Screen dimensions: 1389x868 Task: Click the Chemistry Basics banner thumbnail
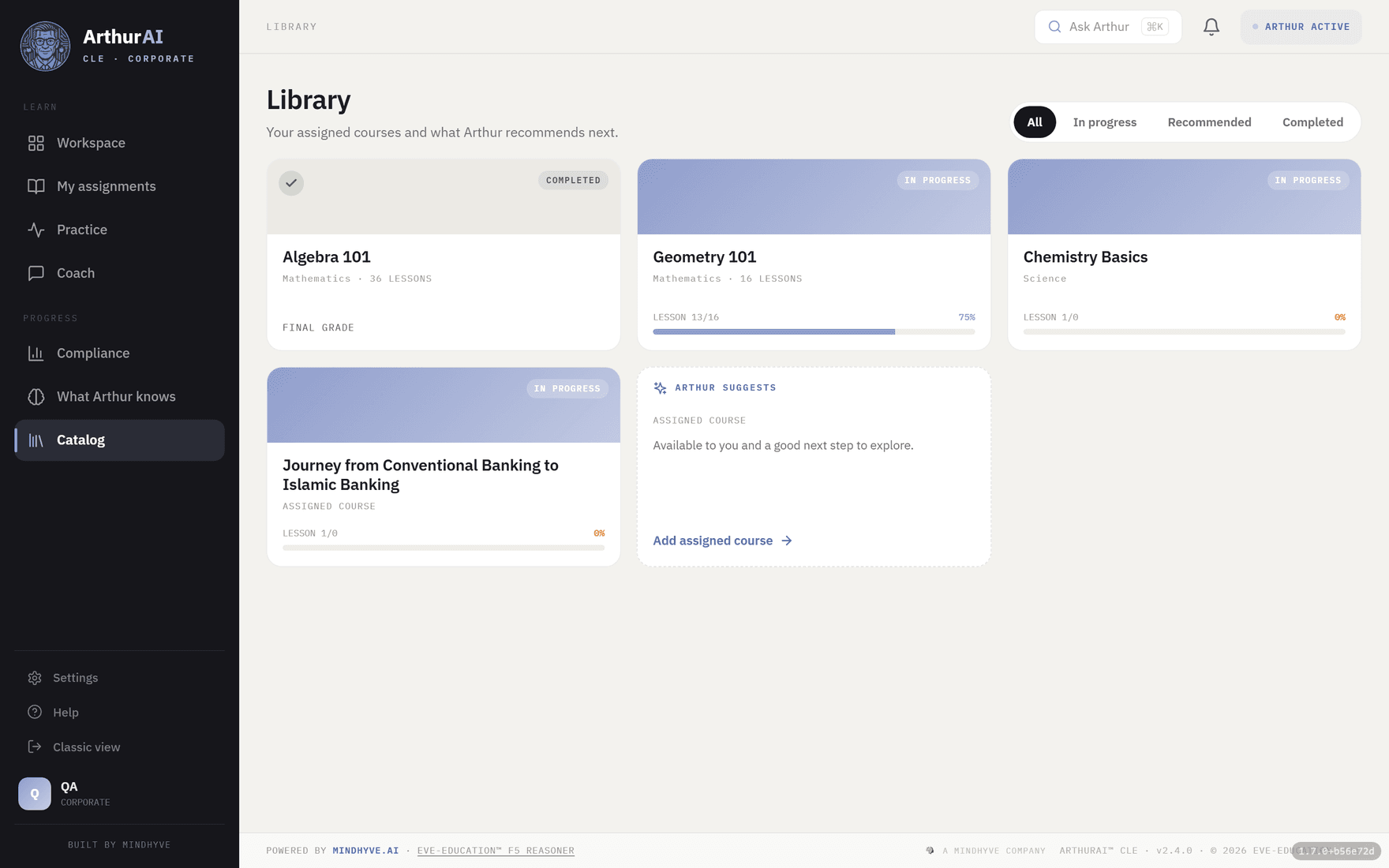[x=1184, y=196]
